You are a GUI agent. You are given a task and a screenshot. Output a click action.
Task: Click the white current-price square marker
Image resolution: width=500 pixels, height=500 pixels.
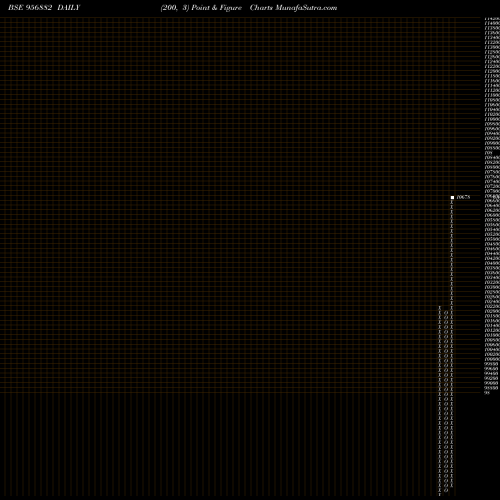pos(452,197)
